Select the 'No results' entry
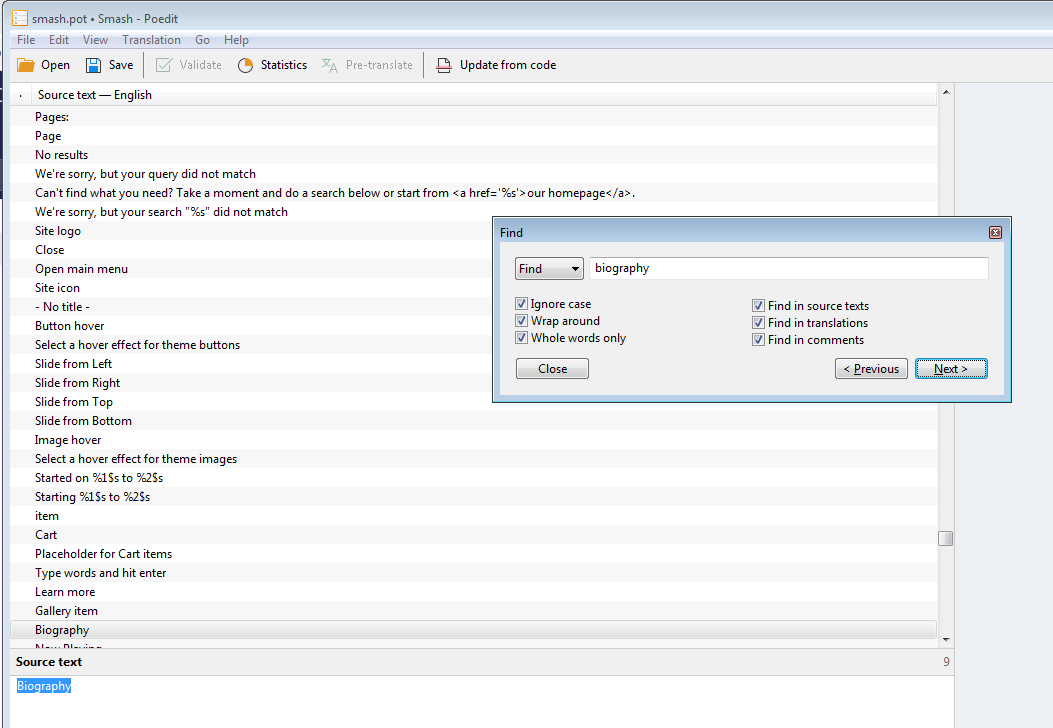 click(x=473, y=154)
